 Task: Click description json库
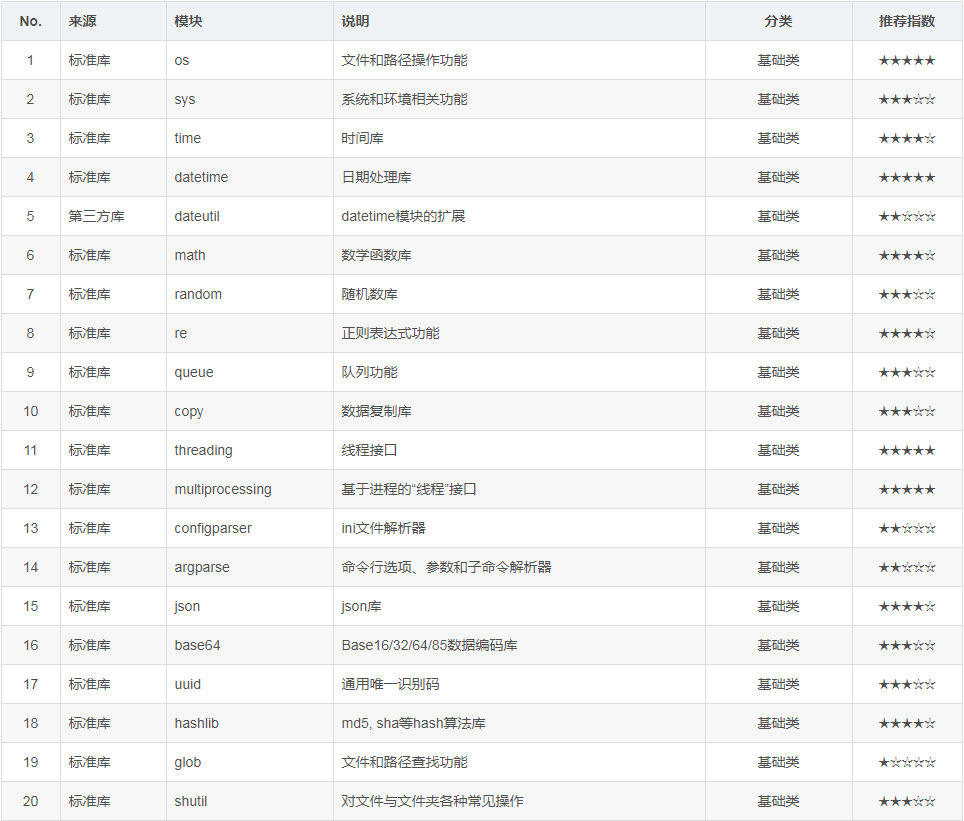coord(362,606)
